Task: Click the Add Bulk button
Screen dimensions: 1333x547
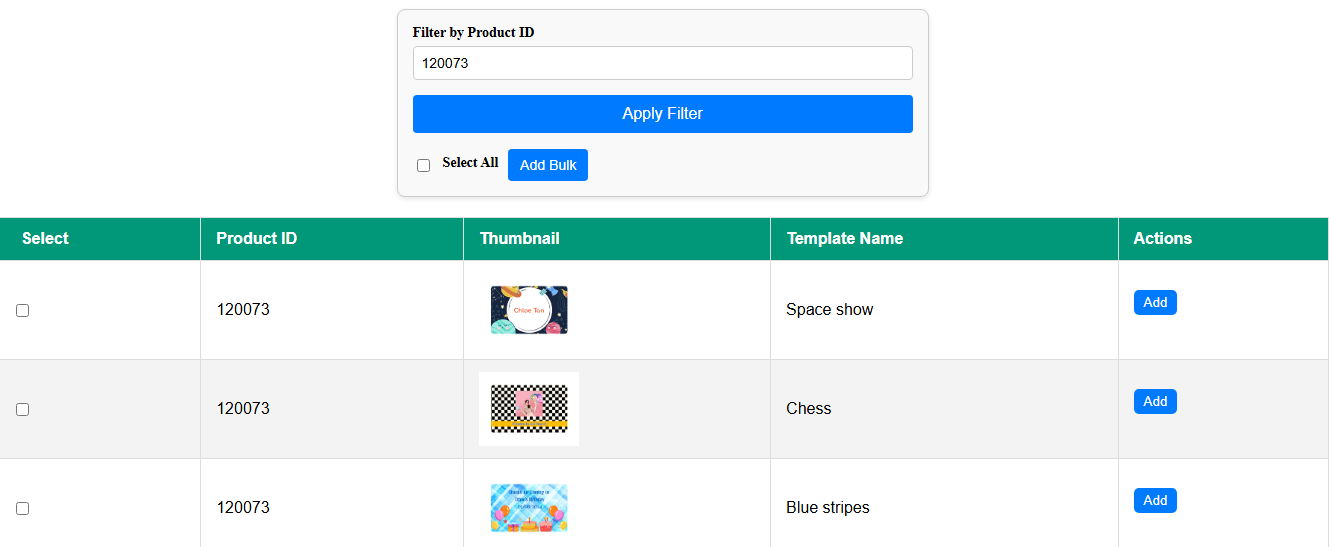Action: tap(548, 165)
